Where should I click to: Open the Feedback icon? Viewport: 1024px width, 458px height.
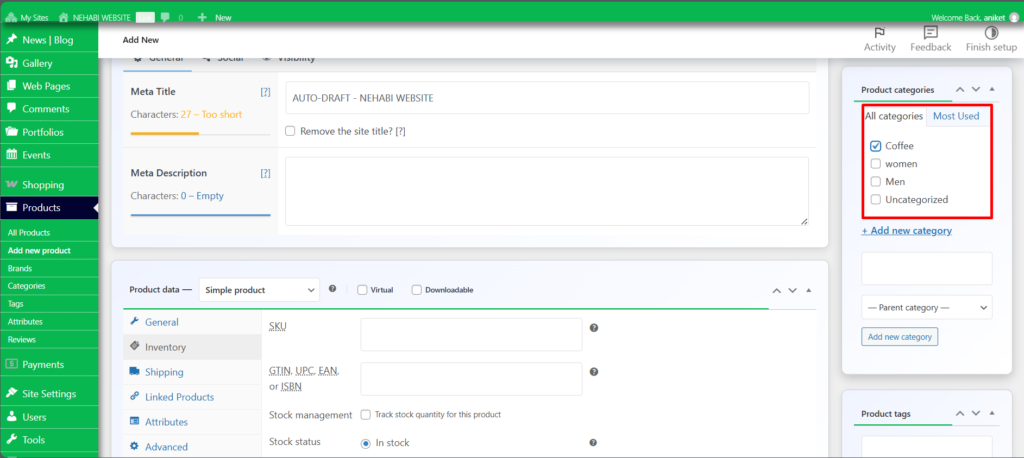931,33
